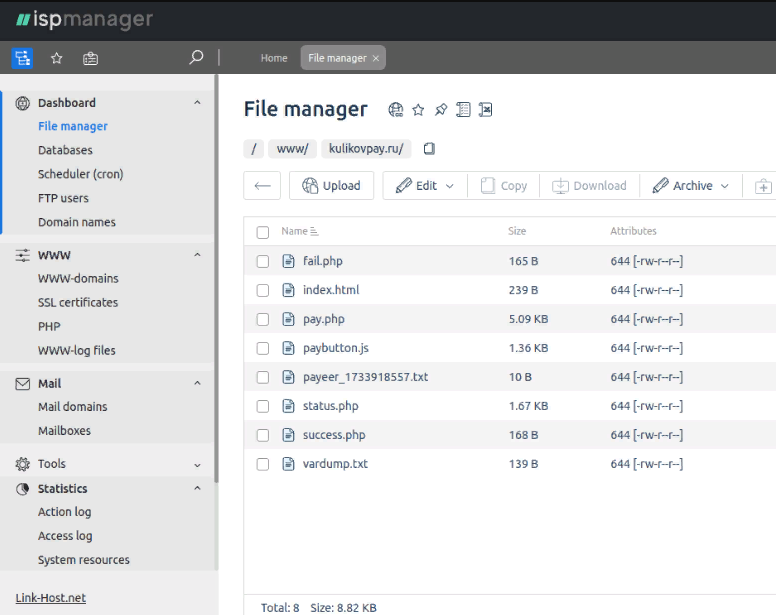Click the ispmanager logo

pos(84,20)
